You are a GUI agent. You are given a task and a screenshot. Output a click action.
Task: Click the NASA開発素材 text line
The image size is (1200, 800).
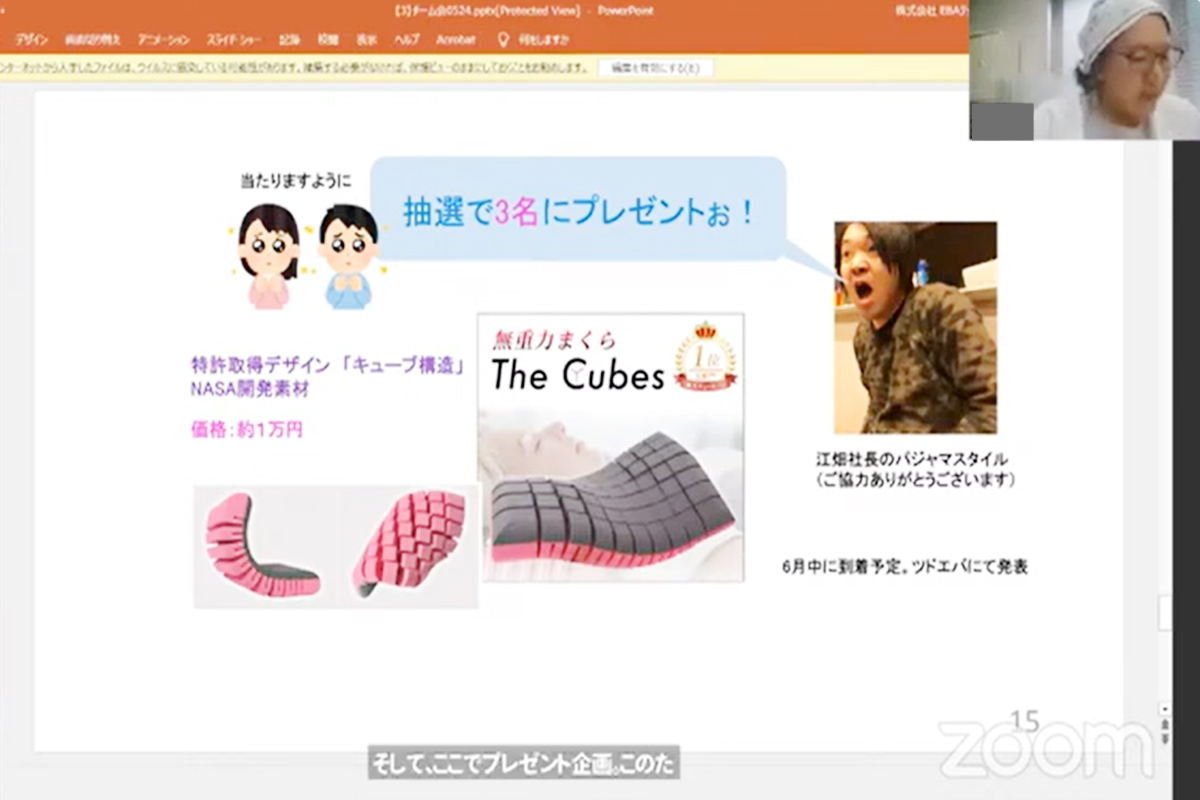pyautogui.click(x=250, y=390)
